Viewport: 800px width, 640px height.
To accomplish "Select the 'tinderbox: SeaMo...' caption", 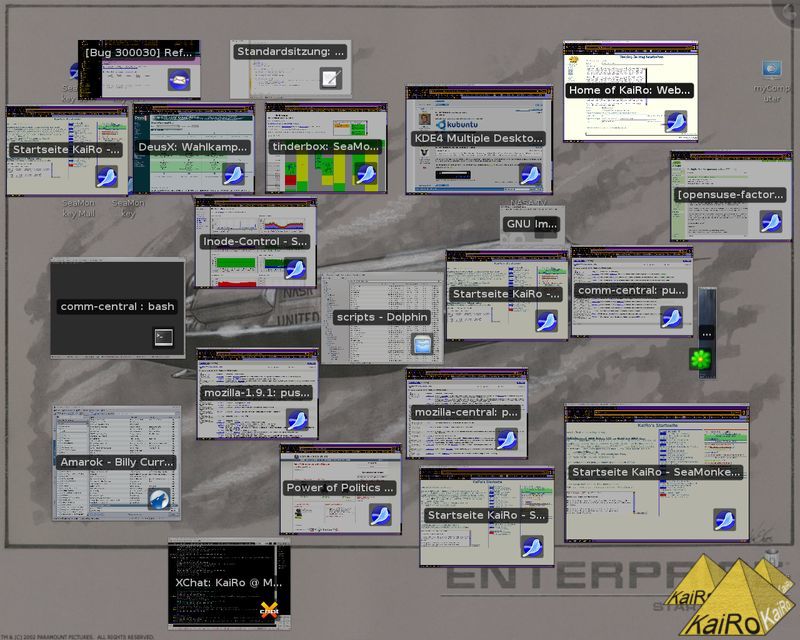I will 326,146.
